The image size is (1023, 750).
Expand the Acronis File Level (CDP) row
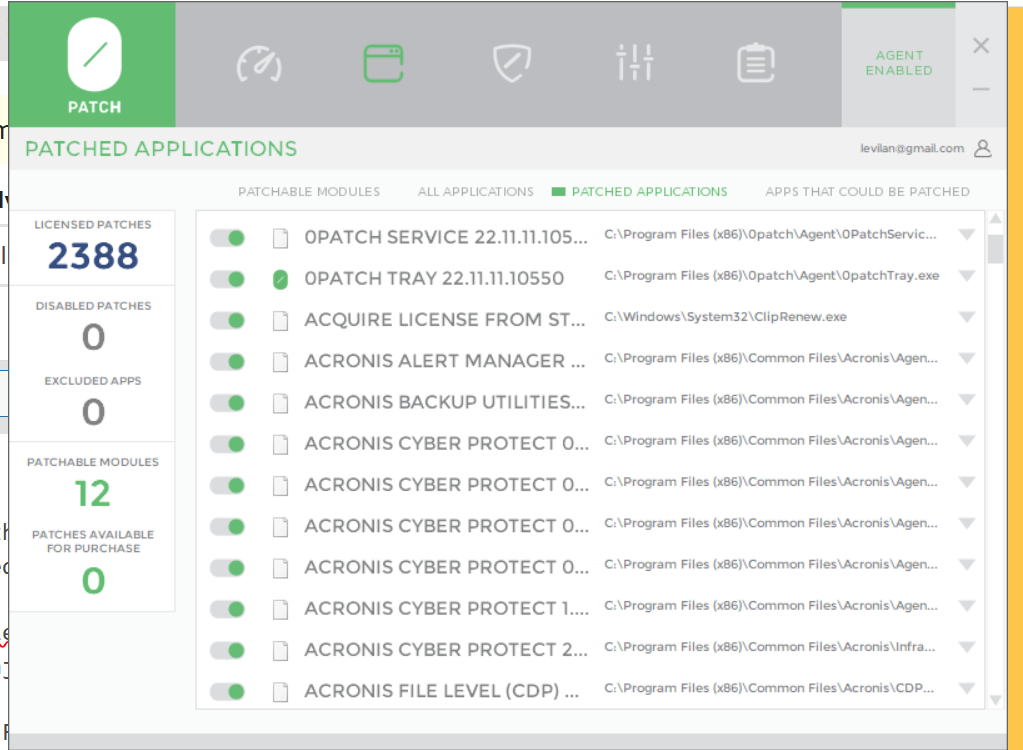967,688
